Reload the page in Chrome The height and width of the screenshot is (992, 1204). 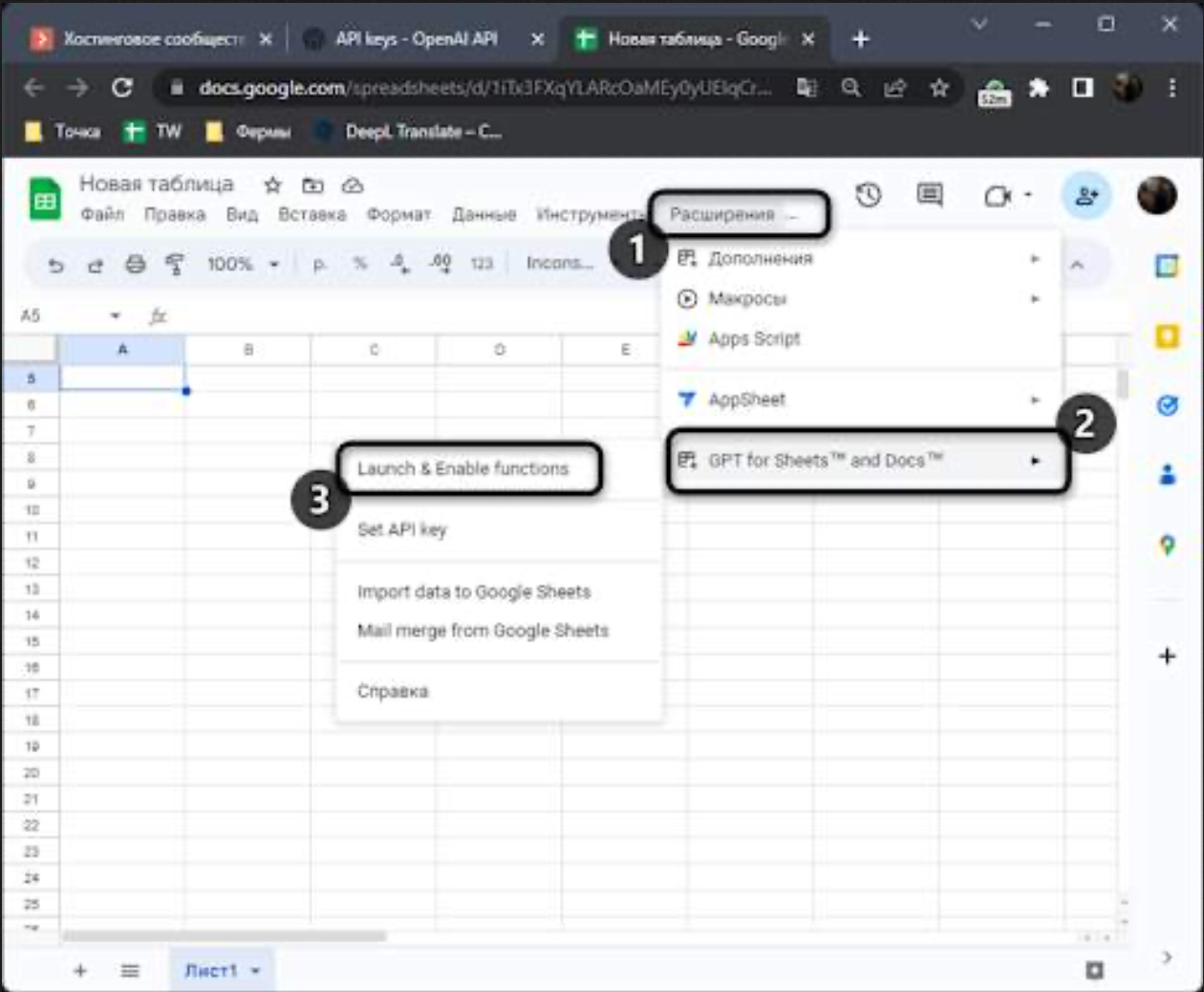122,88
